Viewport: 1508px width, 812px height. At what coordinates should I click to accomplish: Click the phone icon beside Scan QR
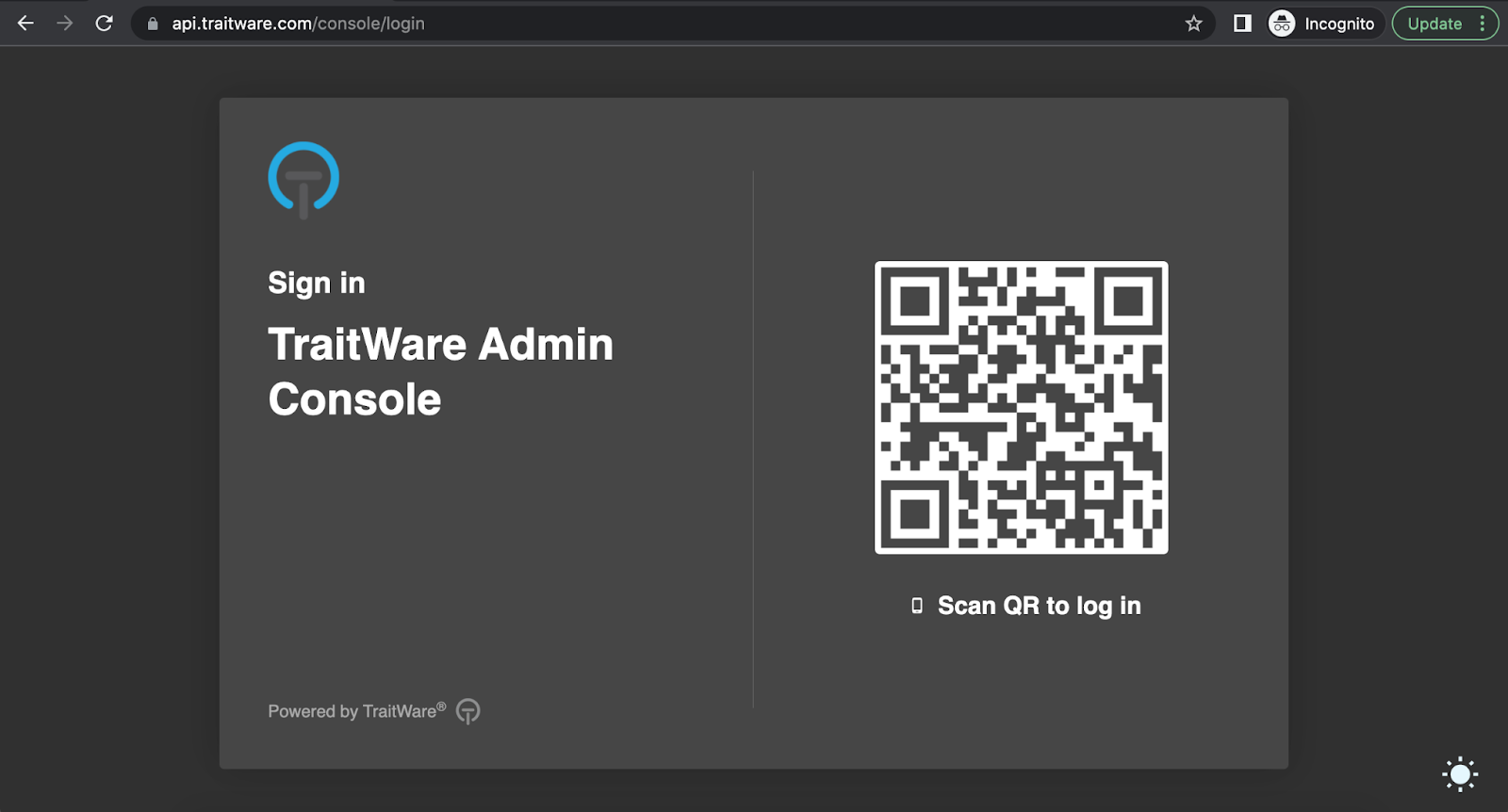(x=917, y=606)
